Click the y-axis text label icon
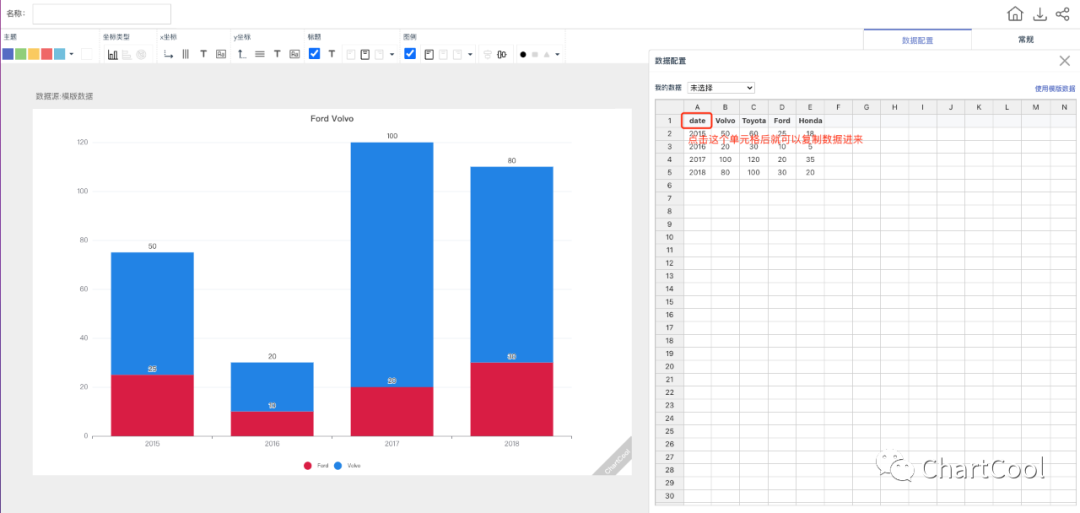This screenshot has width=1080, height=513. pos(277,54)
